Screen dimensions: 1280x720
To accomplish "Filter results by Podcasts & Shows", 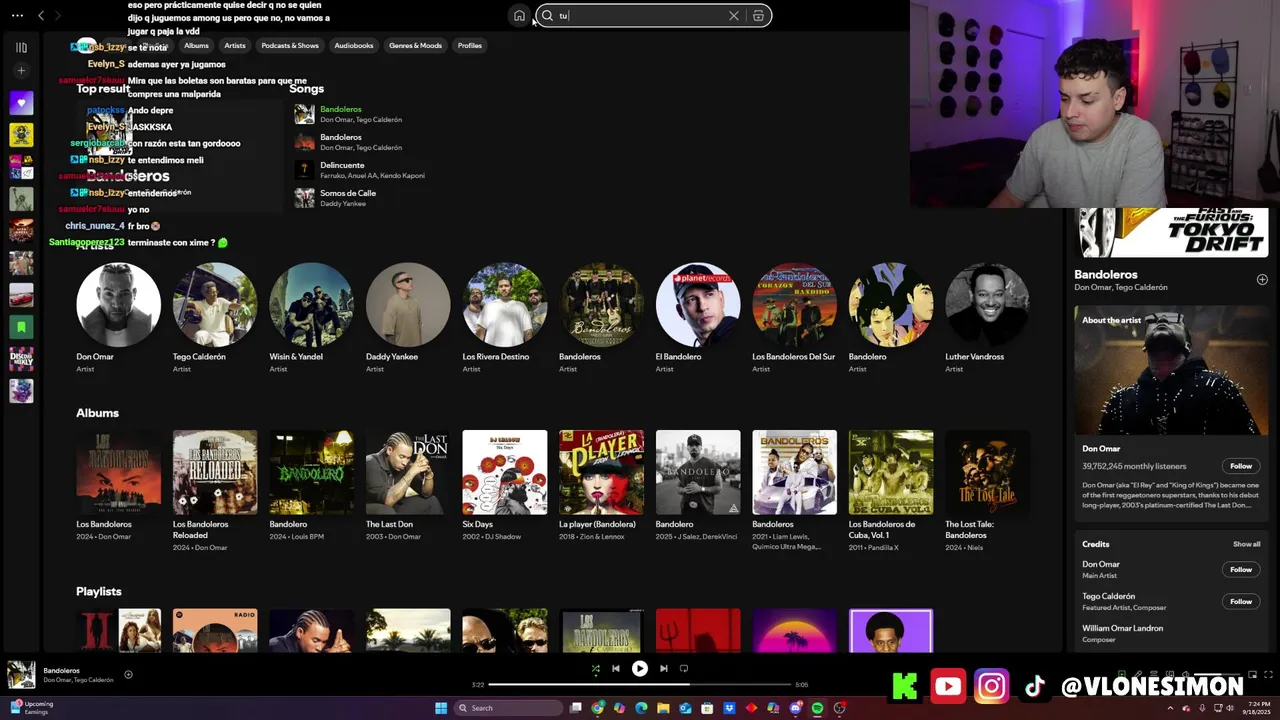I will pos(290,46).
